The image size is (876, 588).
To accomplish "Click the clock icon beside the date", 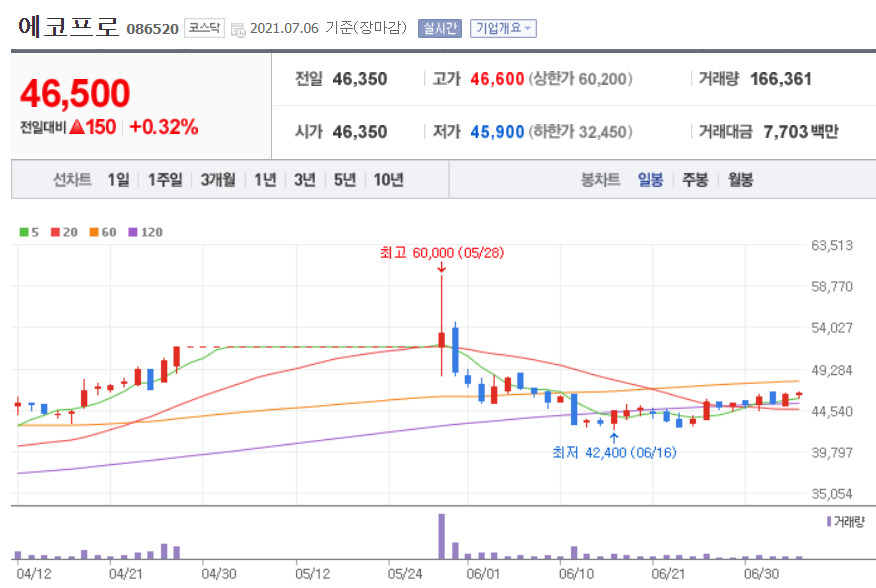I will (x=238, y=30).
